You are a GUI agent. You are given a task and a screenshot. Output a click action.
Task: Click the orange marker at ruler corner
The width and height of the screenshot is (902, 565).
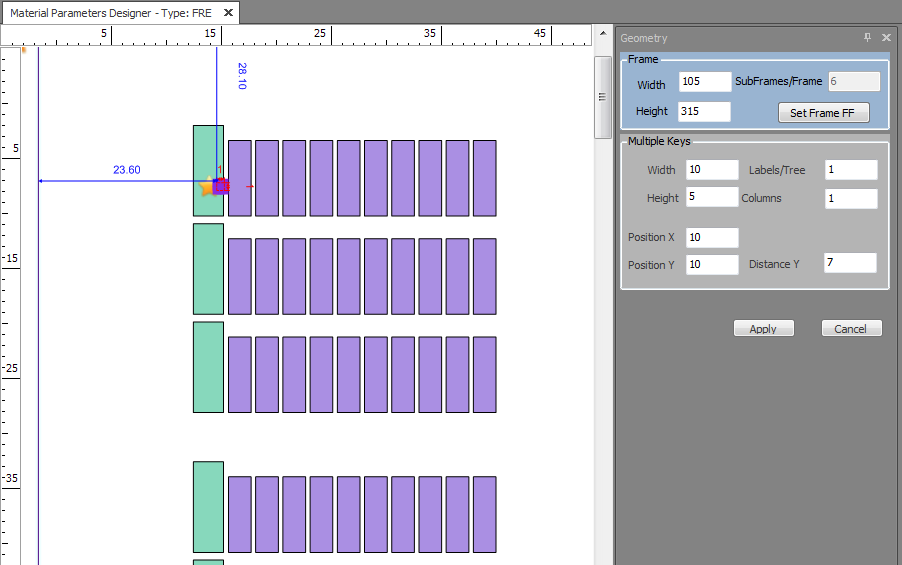tap(24, 50)
